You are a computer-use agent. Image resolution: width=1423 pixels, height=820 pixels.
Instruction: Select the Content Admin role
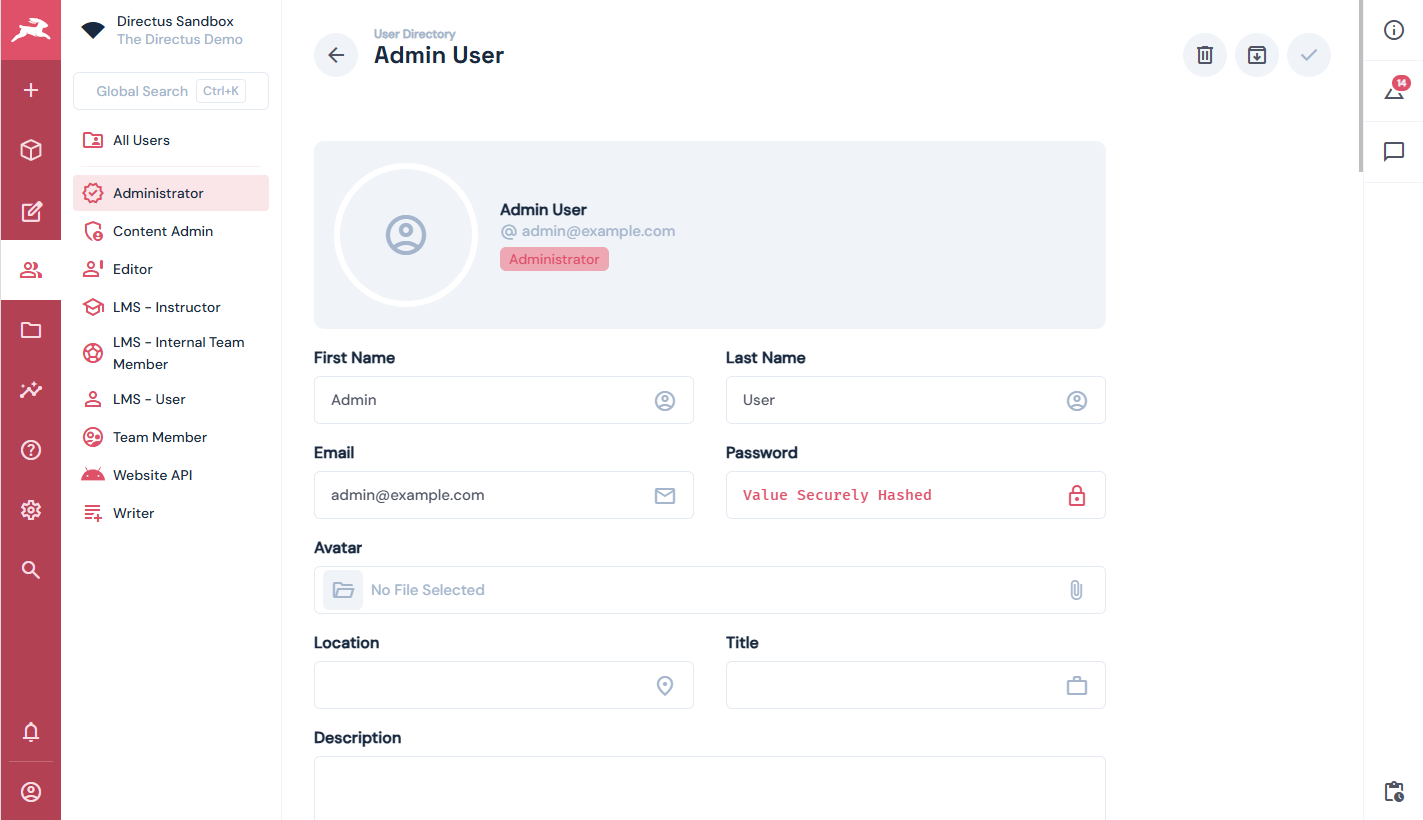pyautogui.click(x=163, y=231)
